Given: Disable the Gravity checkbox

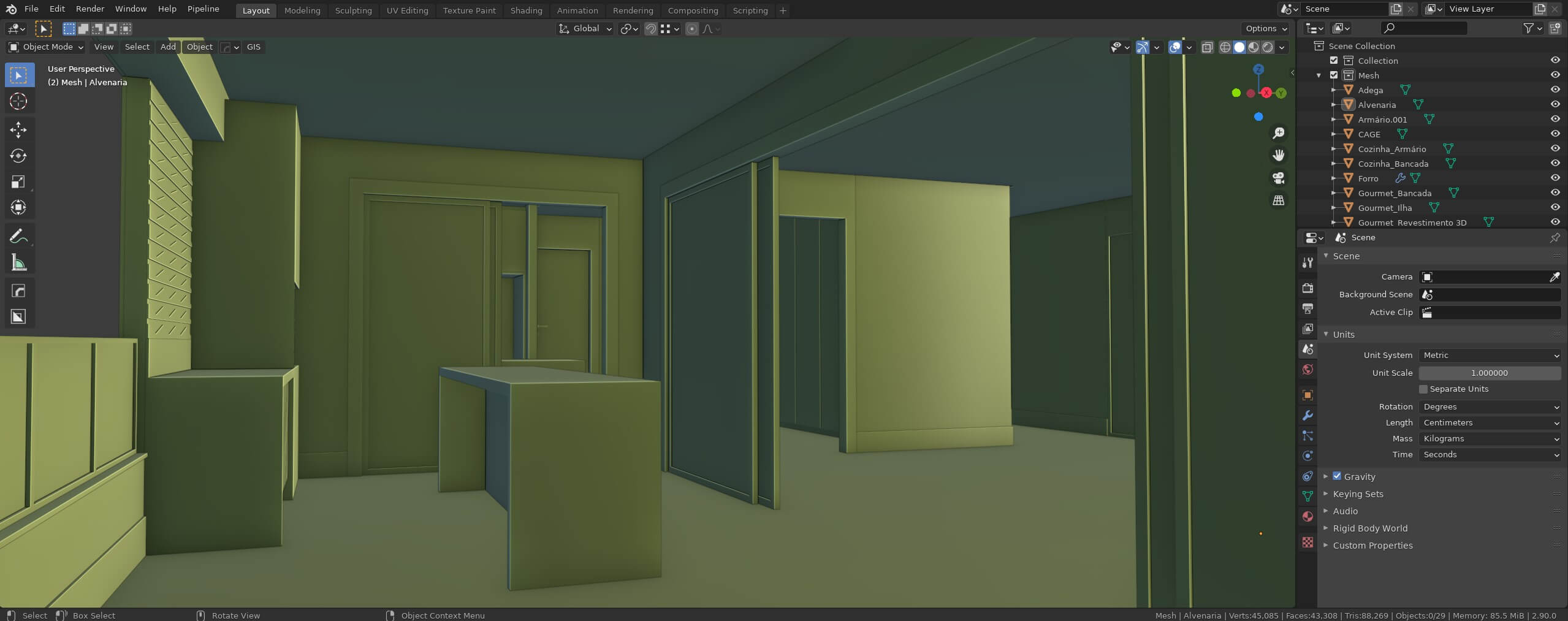Looking at the screenshot, I should pyautogui.click(x=1337, y=476).
